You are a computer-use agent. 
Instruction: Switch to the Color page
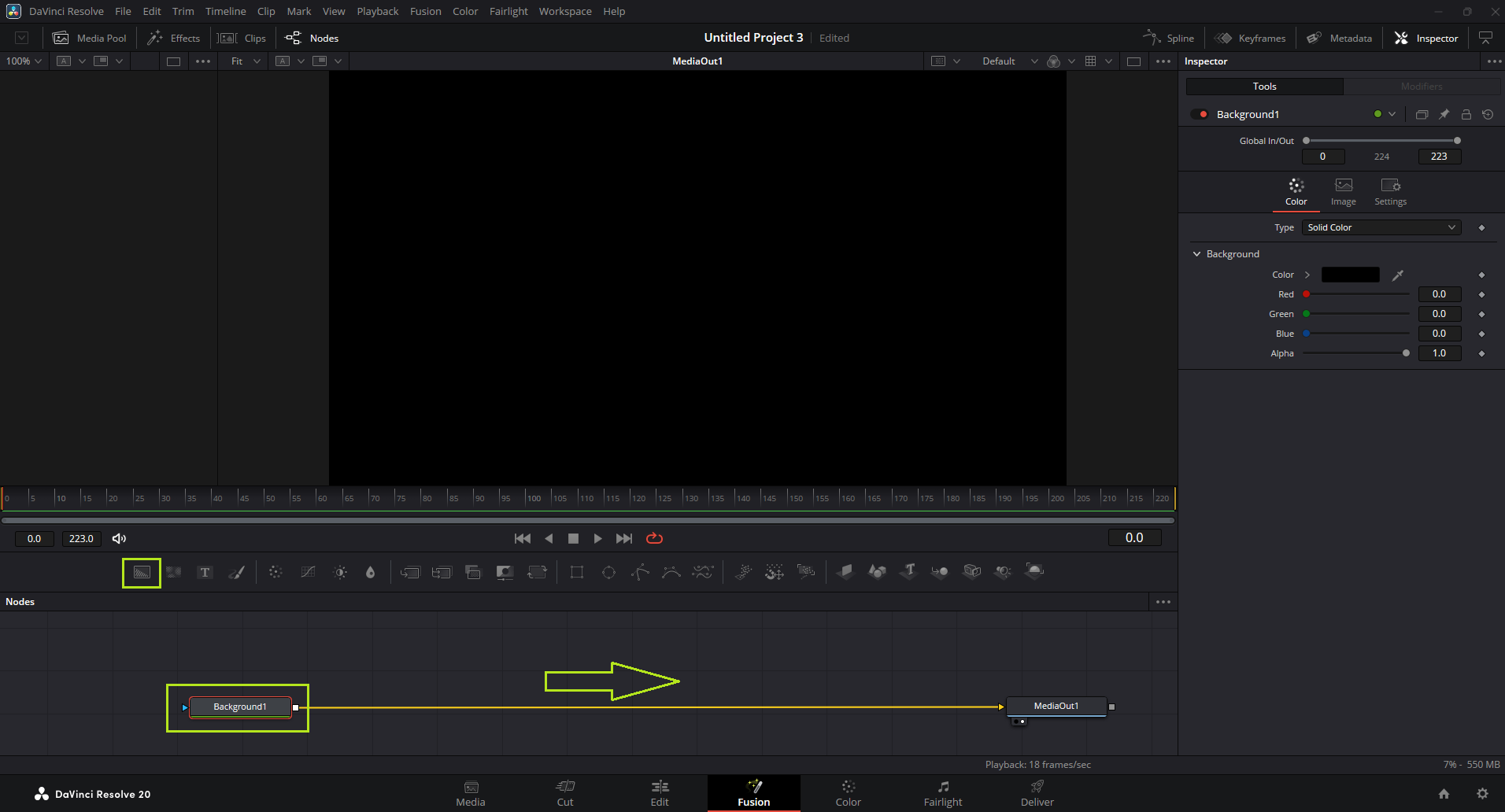click(x=848, y=793)
